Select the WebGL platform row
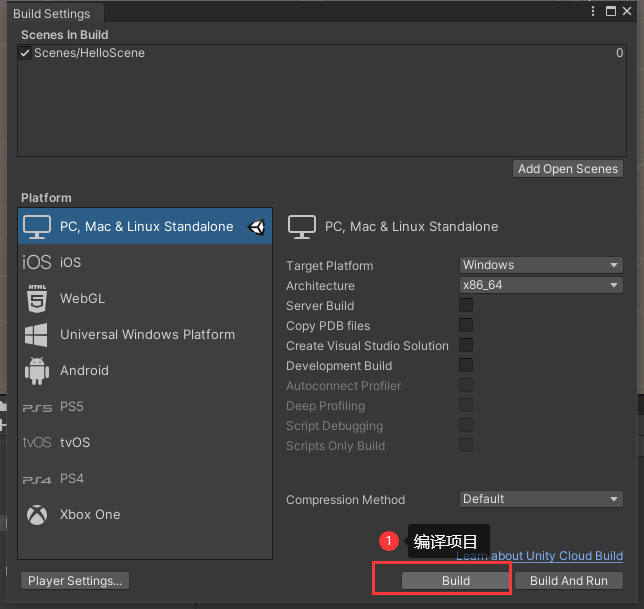 (x=145, y=299)
